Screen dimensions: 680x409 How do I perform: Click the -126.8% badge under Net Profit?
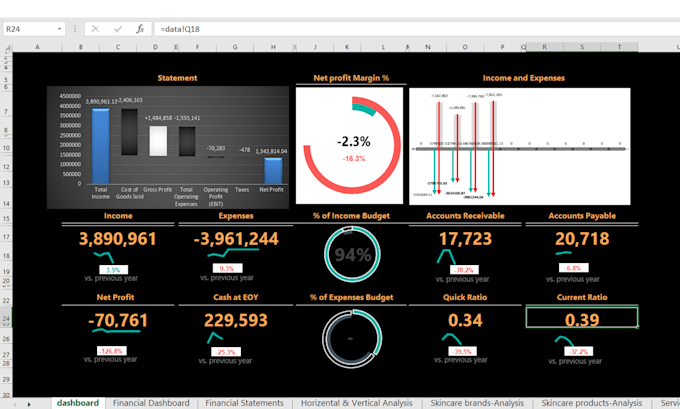111,351
